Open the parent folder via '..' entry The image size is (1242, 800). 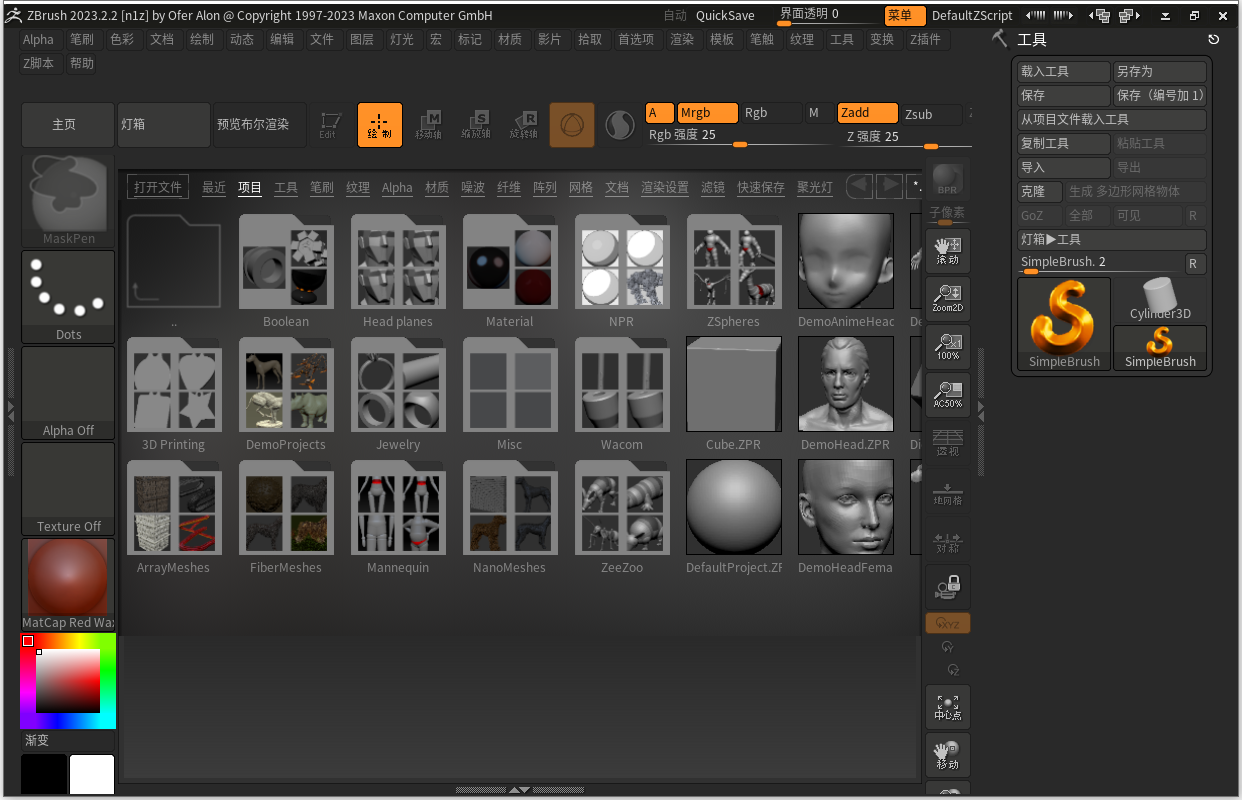(174, 263)
